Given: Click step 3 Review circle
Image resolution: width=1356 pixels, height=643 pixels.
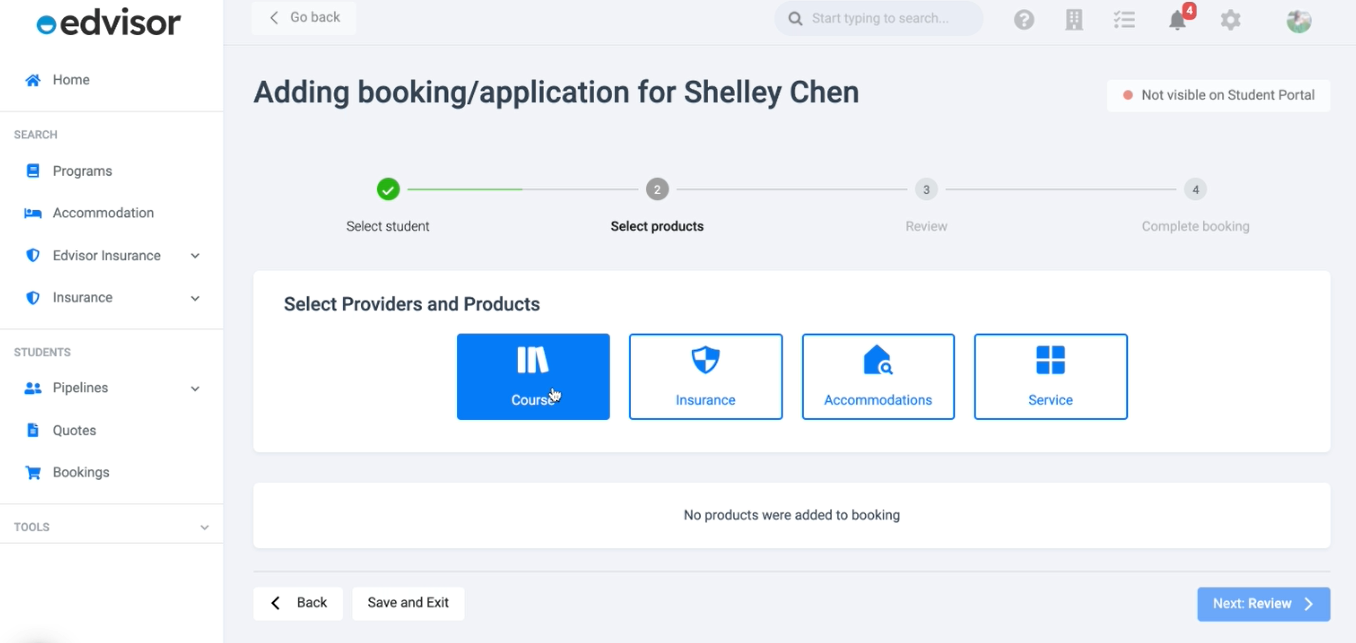Looking at the screenshot, I should (926, 189).
